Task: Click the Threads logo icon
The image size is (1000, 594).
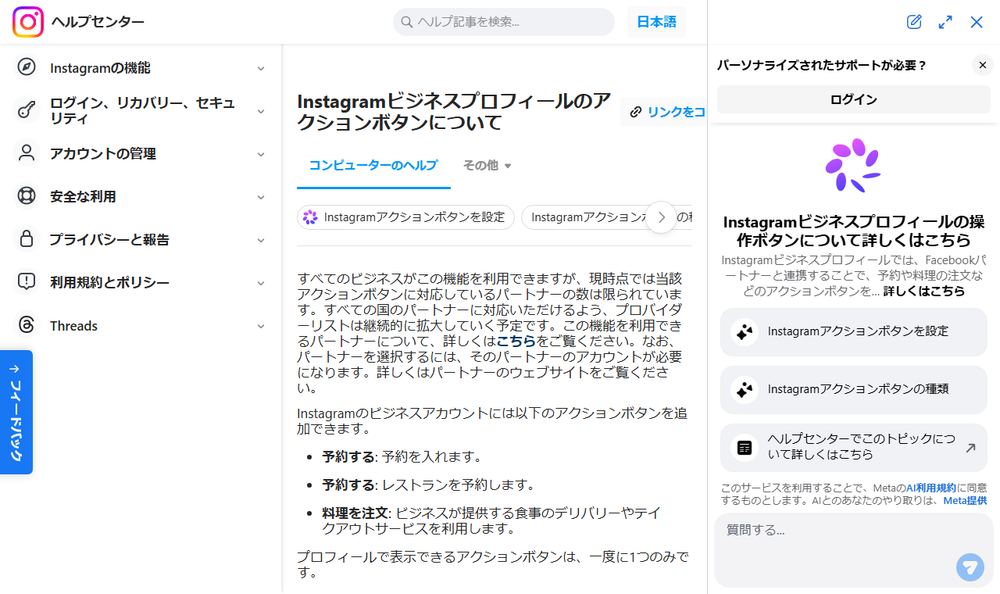Action: 26,325
